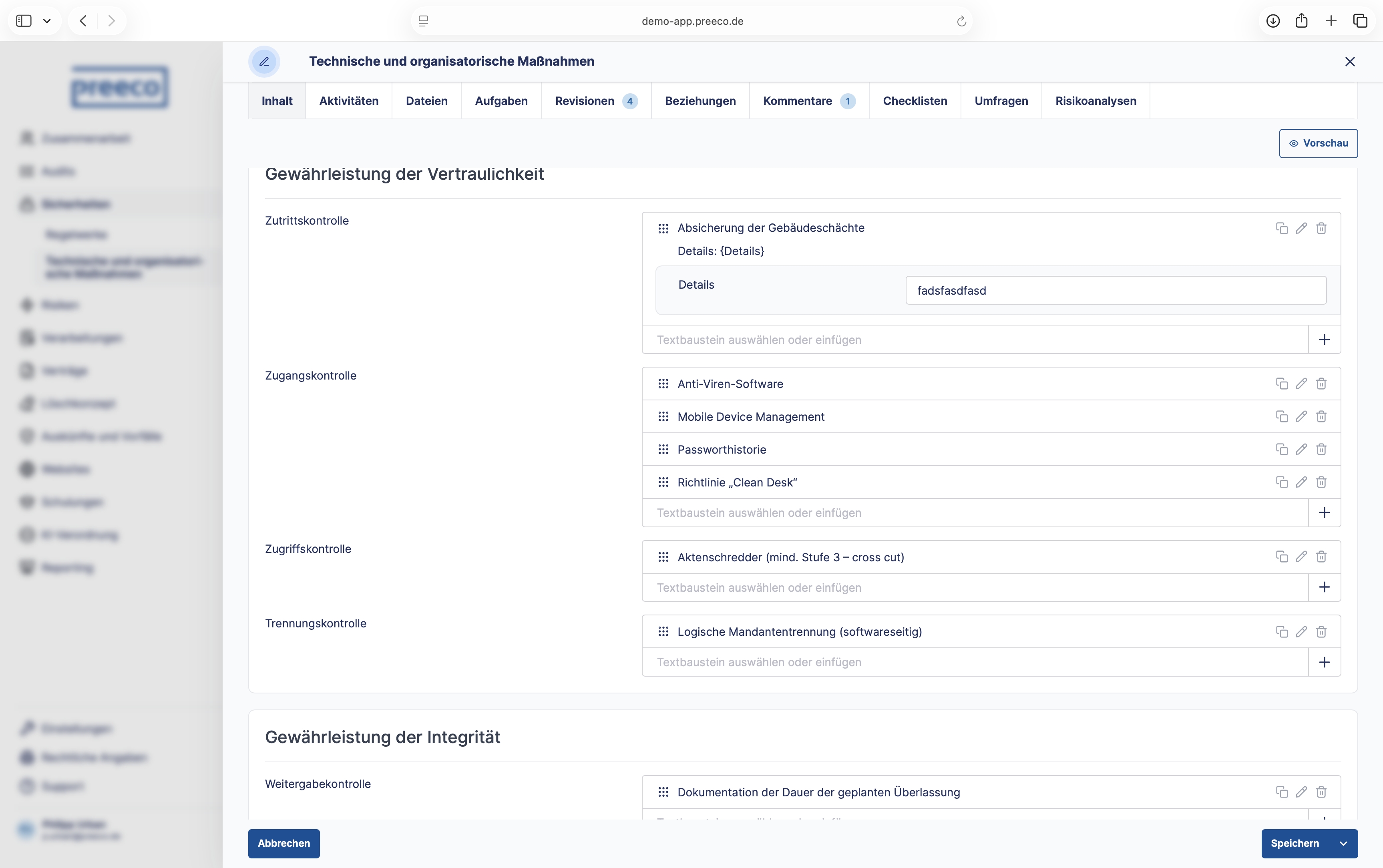Click drag handle of Richtlinie Clean Desk
The image size is (1383, 868).
click(663, 482)
